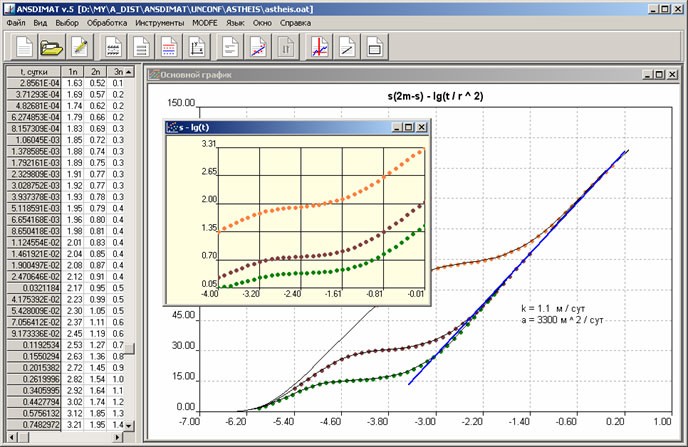Click the chart title 's(2m-s) - lg(t / r ^ 2)'
The width and height of the screenshot is (688, 447).
click(x=435, y=96)
